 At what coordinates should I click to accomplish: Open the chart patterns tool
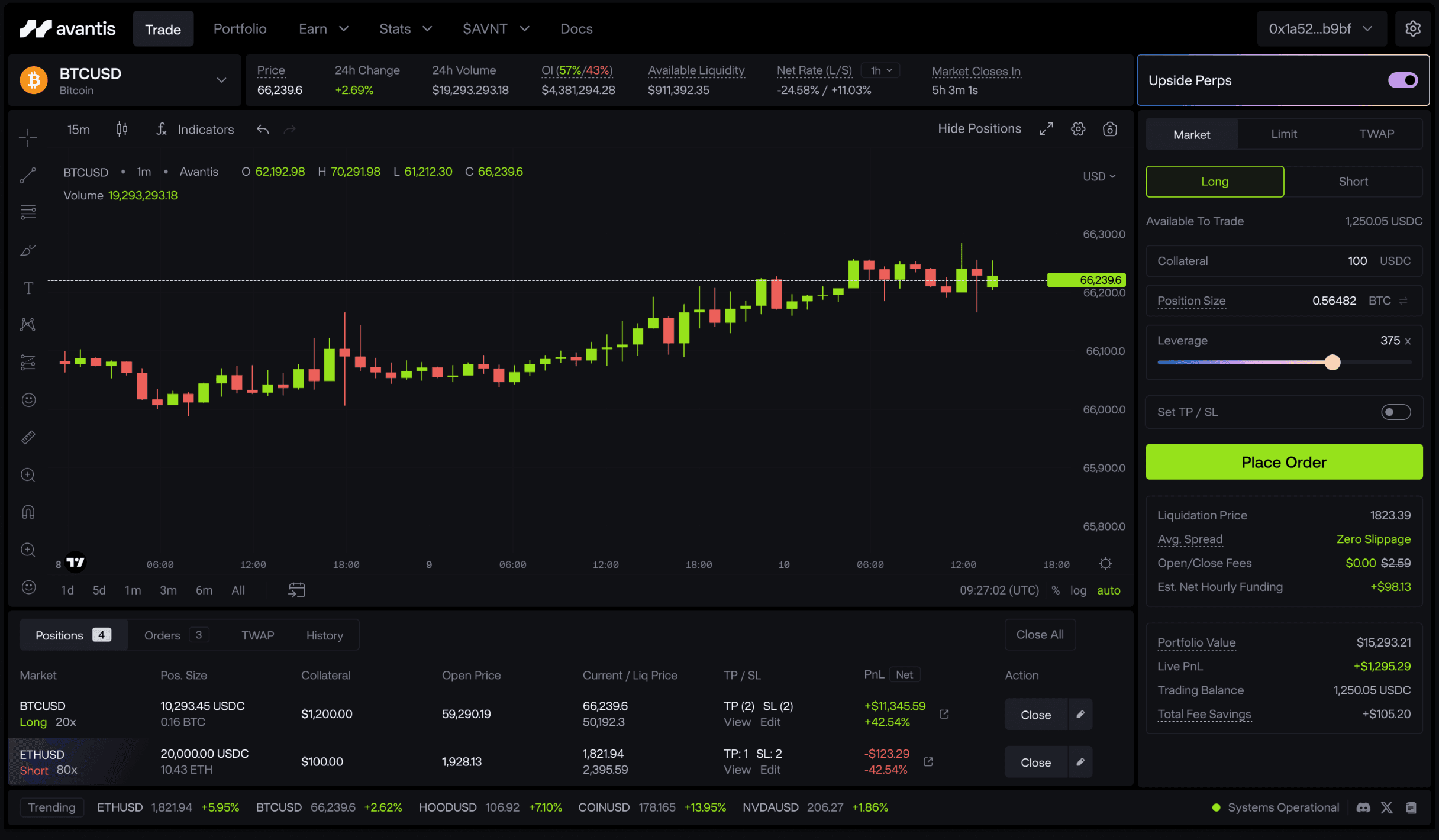click(28, 325)
